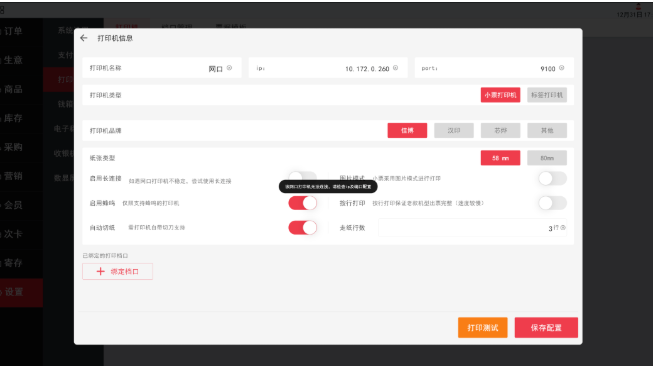Open 会员 in the background sidebar

(x=12, y=205)
